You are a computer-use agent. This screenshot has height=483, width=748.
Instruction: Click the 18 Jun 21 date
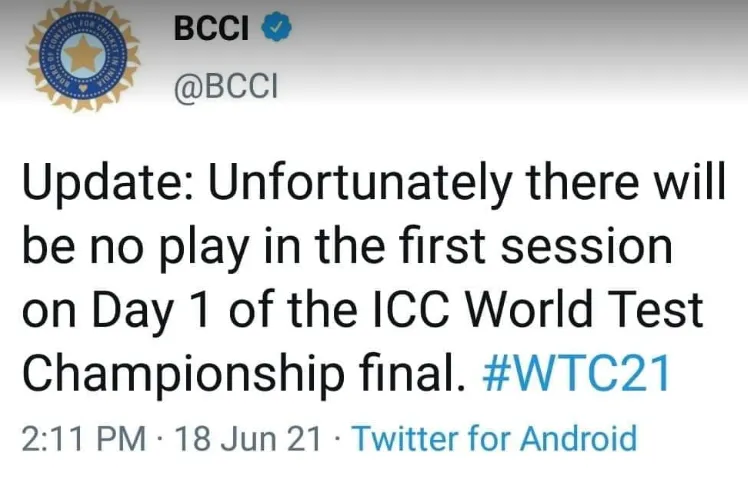coord(248,438)
